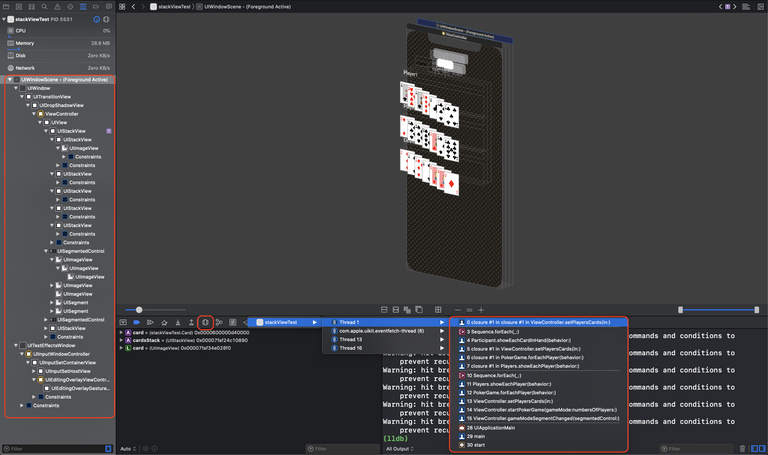Select frame 13 ViewController.setPlayersCards
Screen dimensions: 768x455
539,401
